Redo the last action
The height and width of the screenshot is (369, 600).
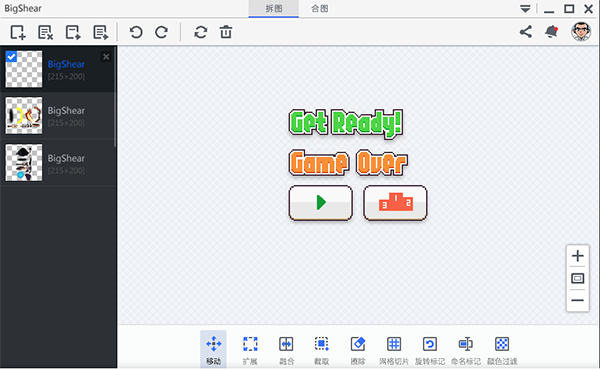(161, 32)
